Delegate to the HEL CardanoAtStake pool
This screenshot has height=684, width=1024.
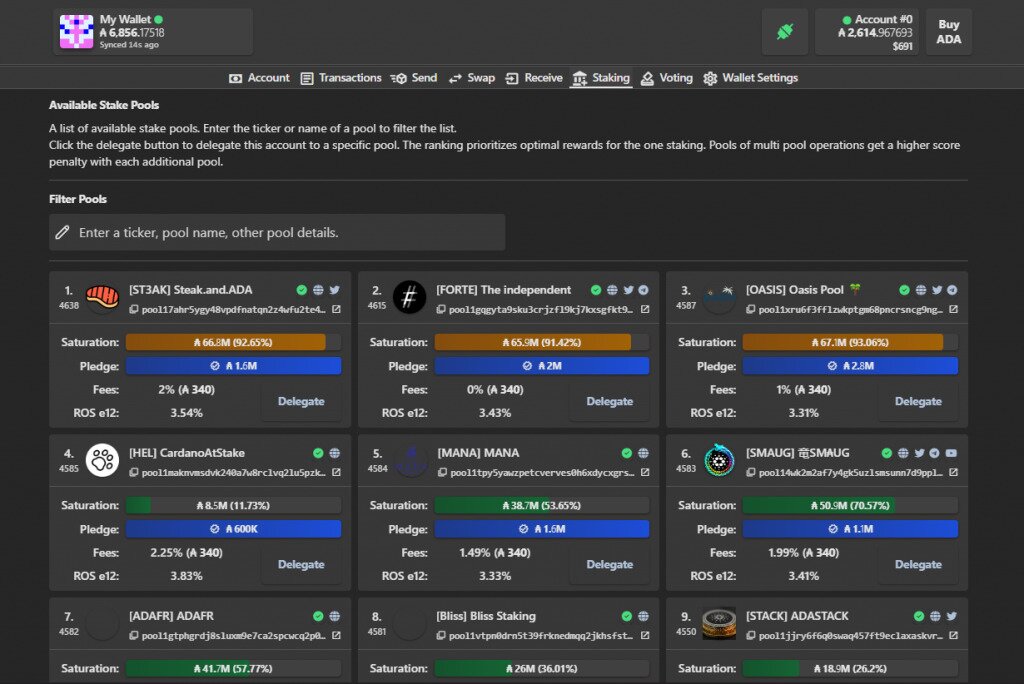(x=301, y=565)
